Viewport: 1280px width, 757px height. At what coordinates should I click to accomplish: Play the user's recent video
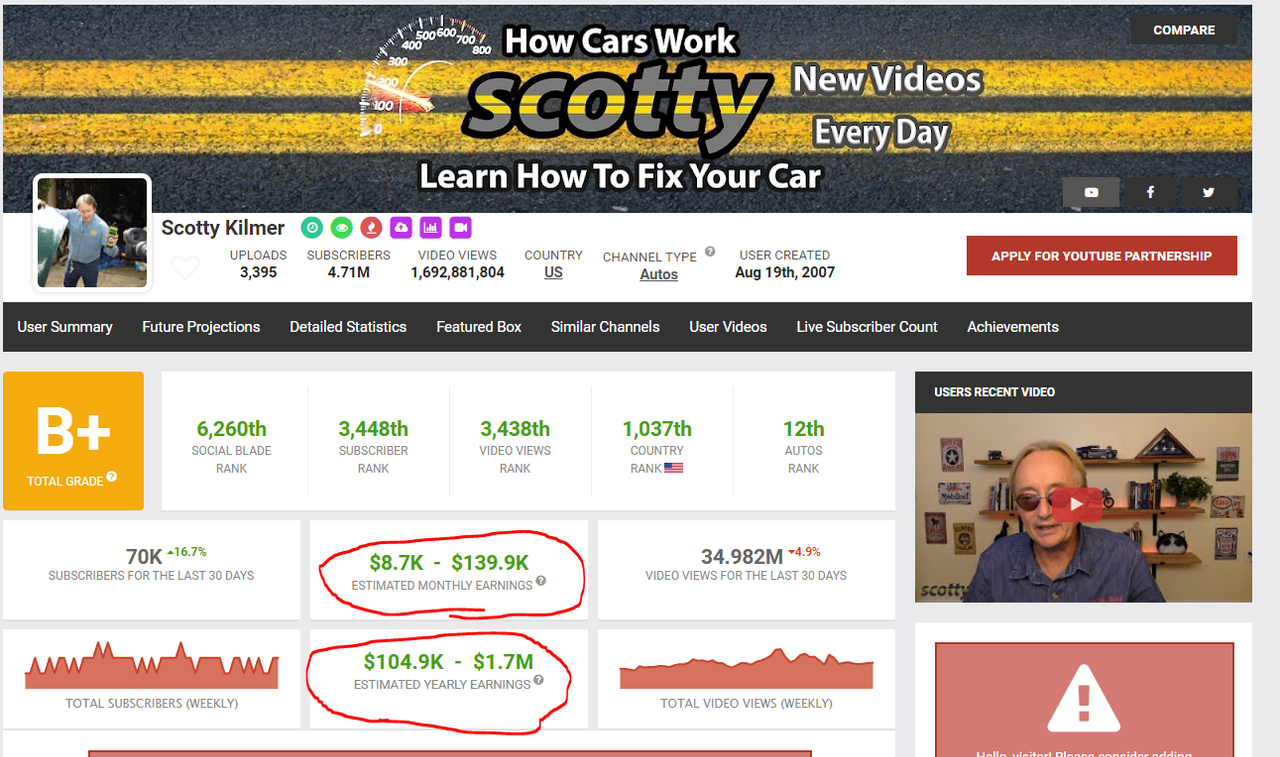click(x=1077, y=504)
